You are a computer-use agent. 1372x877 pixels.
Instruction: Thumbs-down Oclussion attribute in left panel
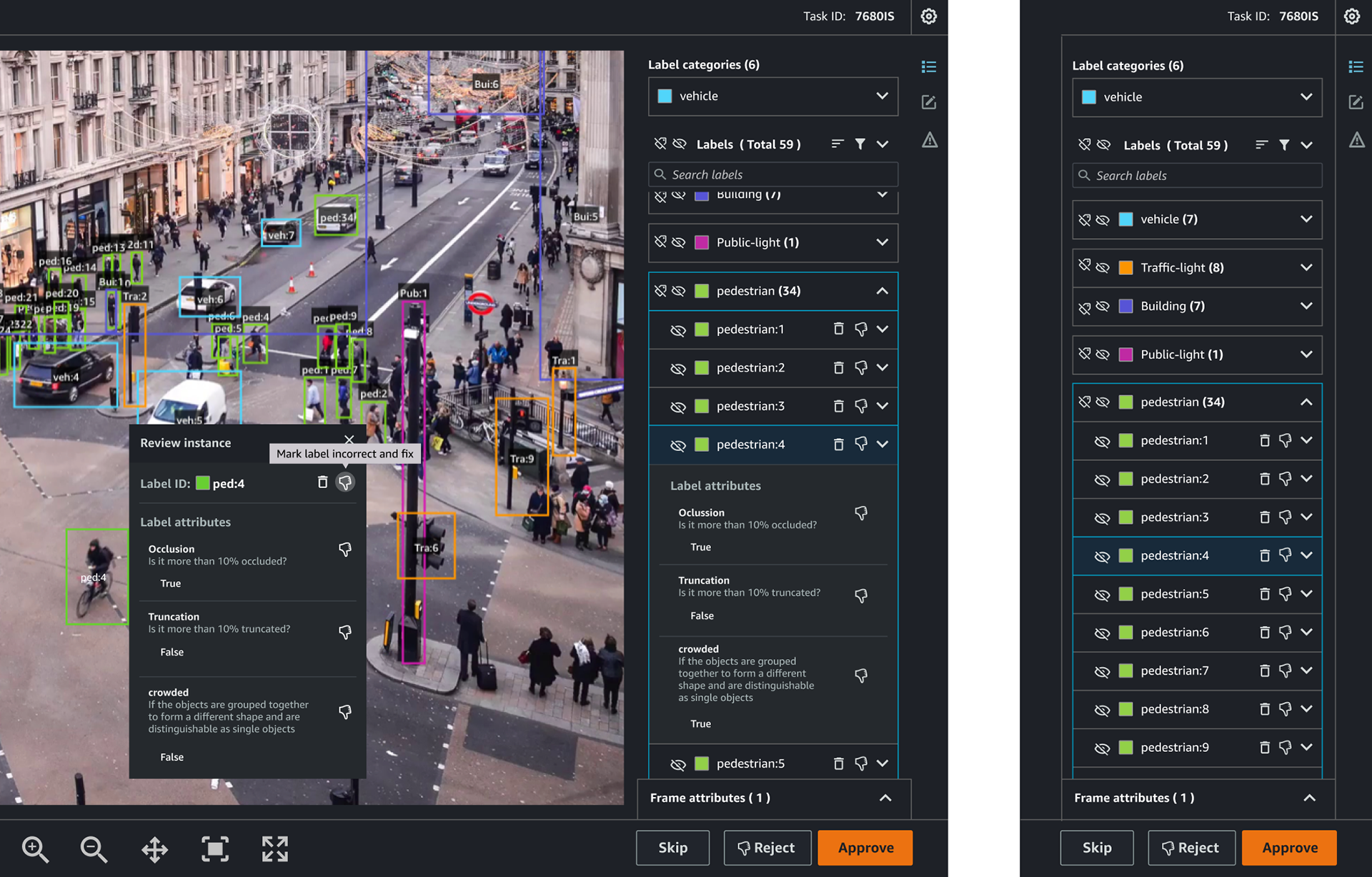coord(861,512)
